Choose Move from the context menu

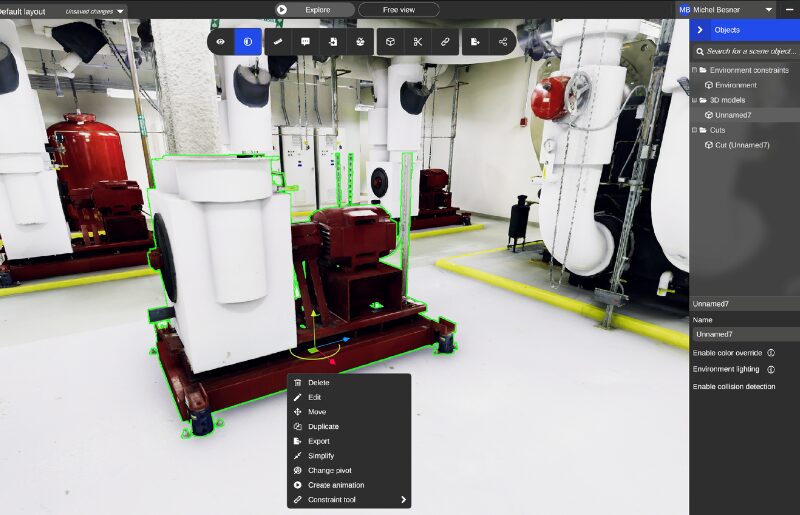point(349,412)
